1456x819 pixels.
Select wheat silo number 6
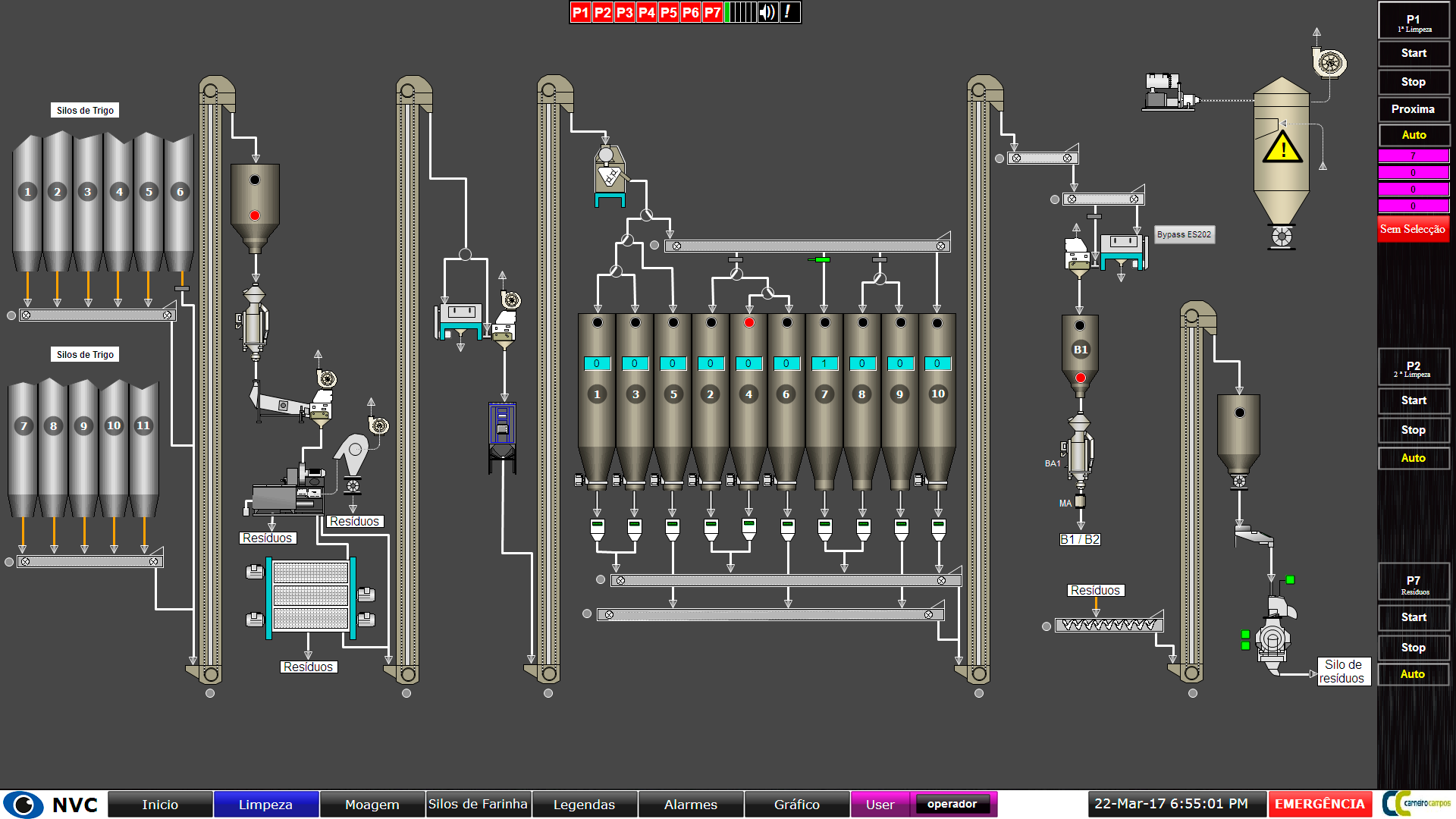tap(180, 192)
